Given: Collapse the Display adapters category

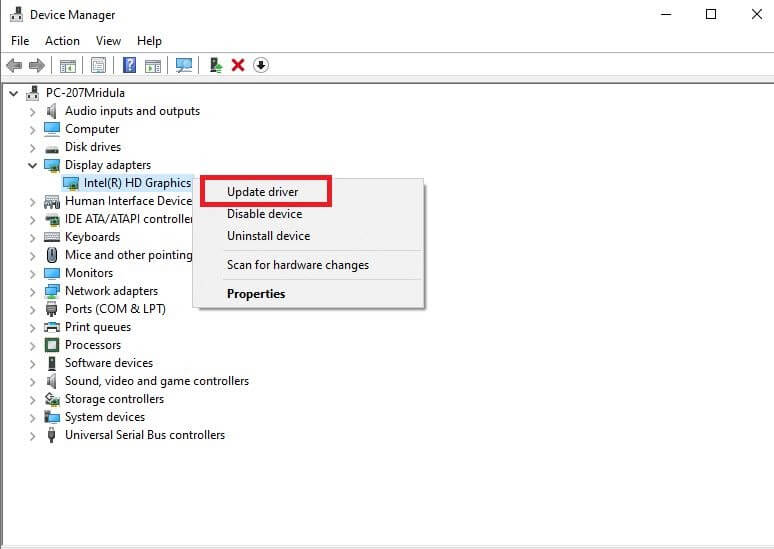Looking at the screenshot, I should (32, 165).
